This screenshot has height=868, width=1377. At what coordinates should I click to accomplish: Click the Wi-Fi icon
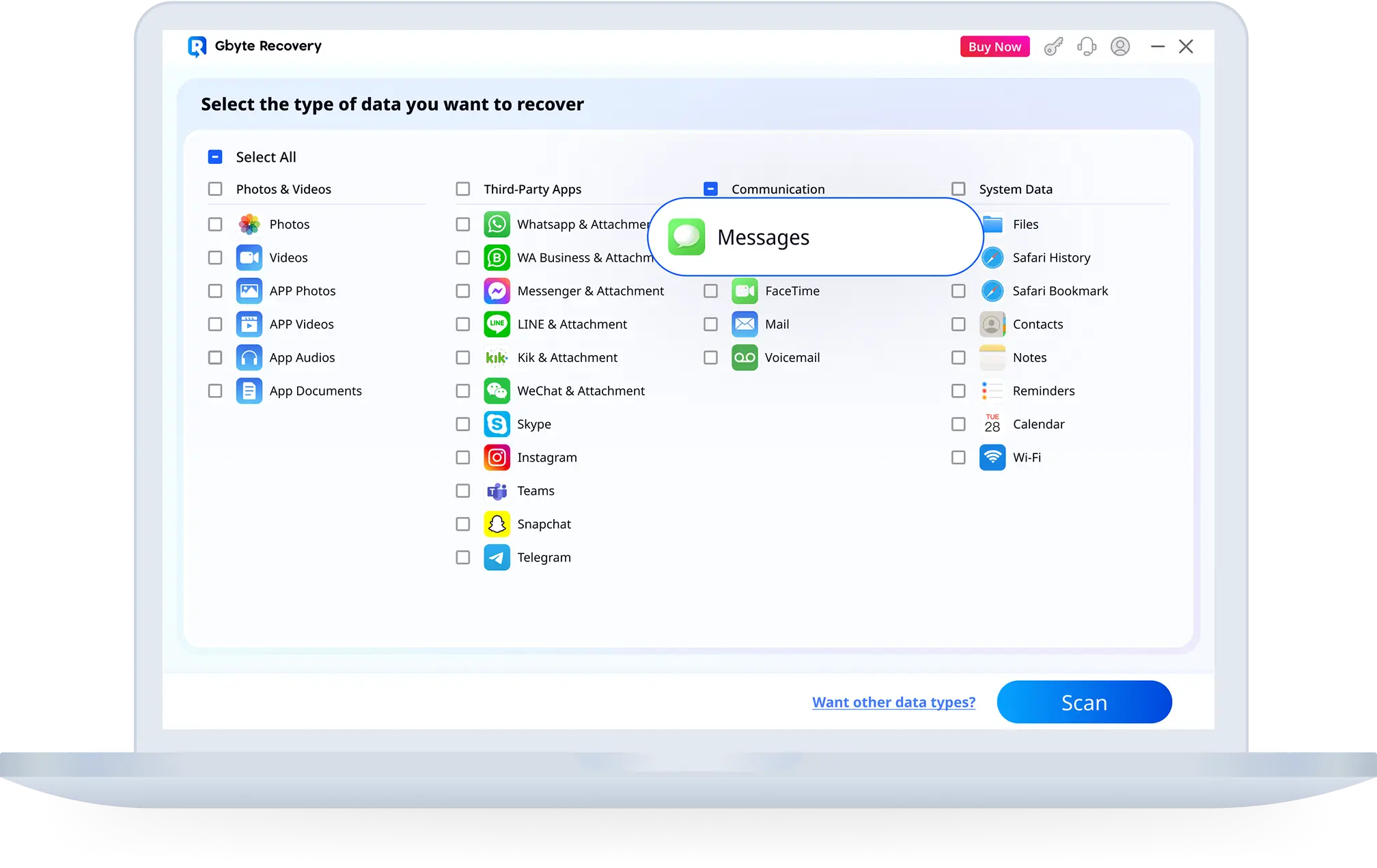[x=992, y=458]
